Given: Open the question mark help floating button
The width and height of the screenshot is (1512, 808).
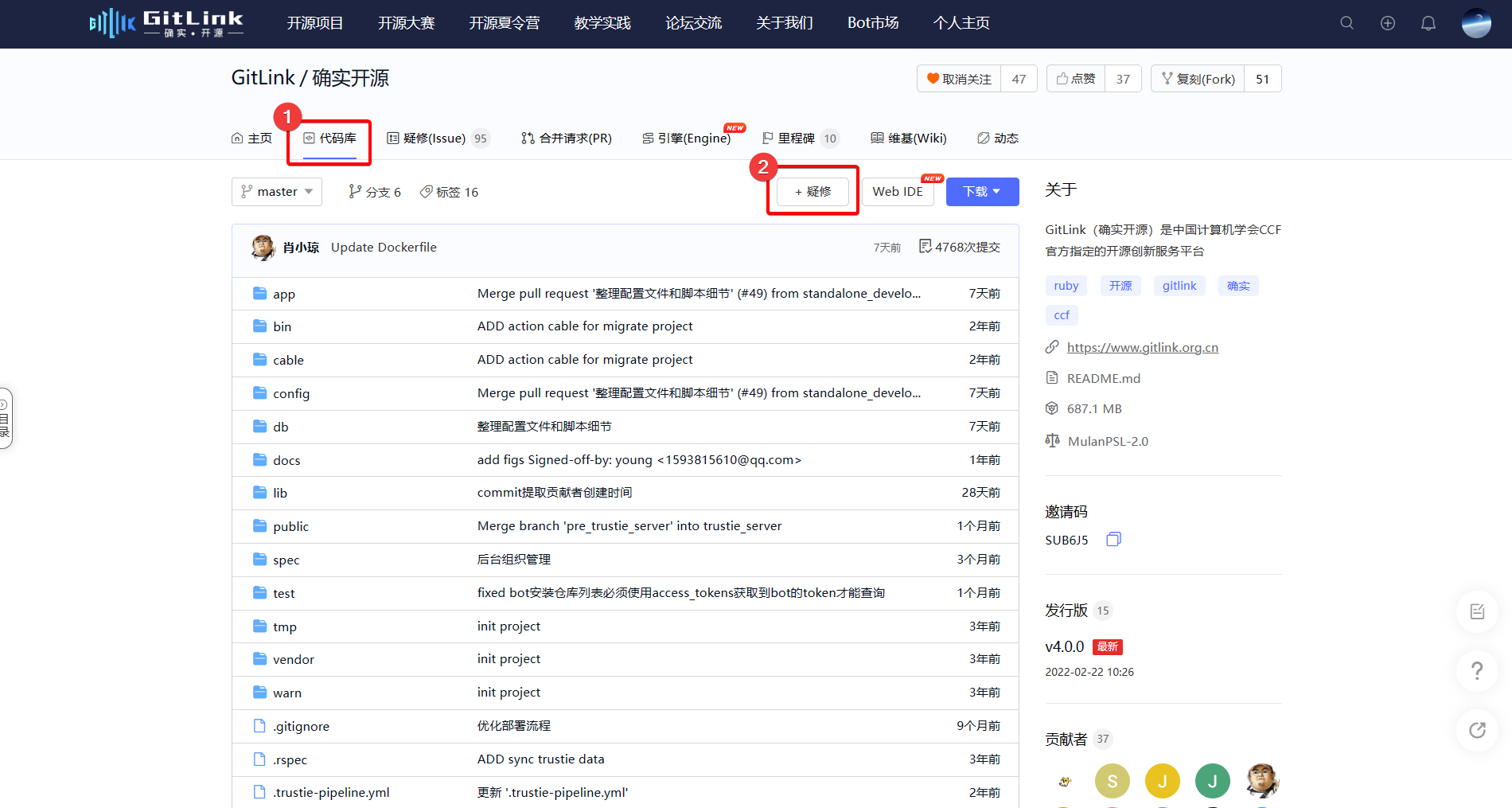Looking at the screenshot, I should click(1477, 670).
